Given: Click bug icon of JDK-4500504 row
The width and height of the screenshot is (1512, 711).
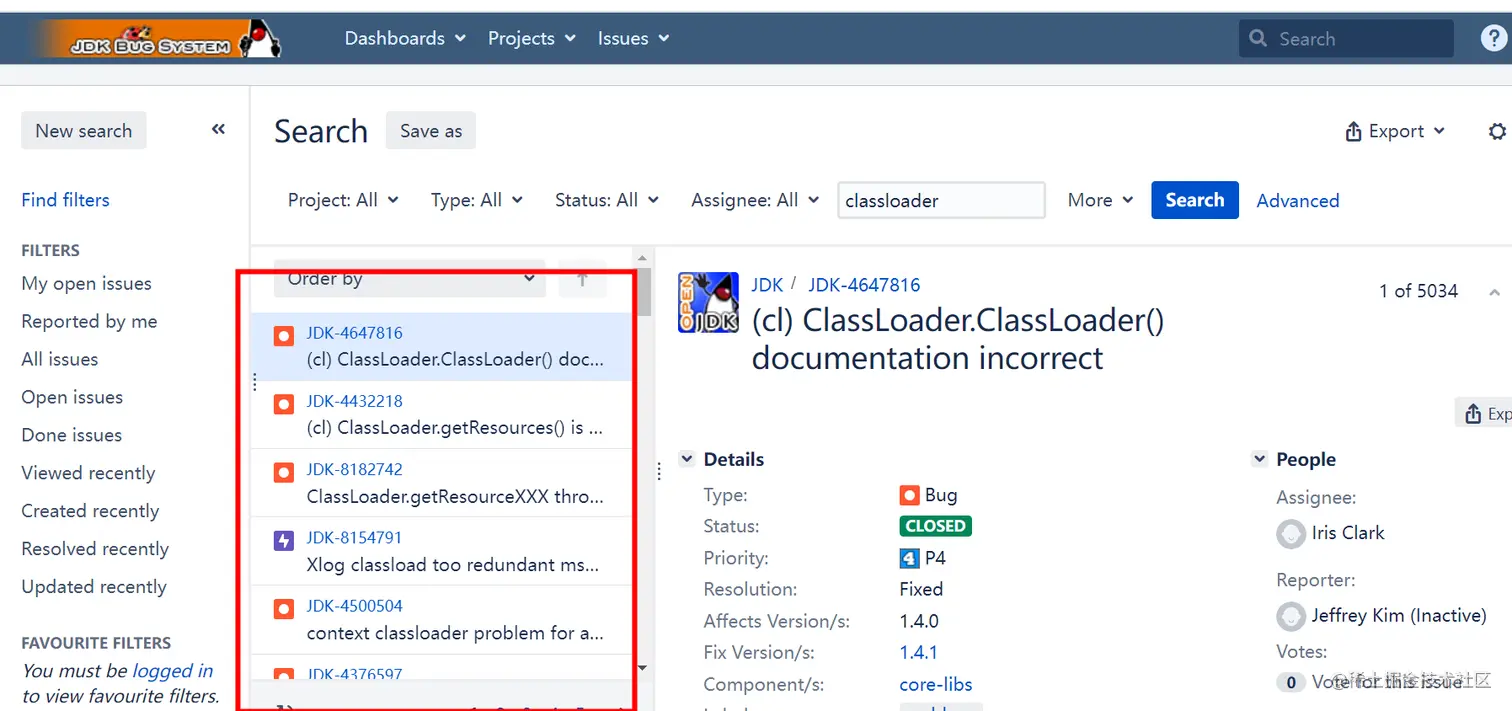Looking at the screenshot, I should (284, 609).
